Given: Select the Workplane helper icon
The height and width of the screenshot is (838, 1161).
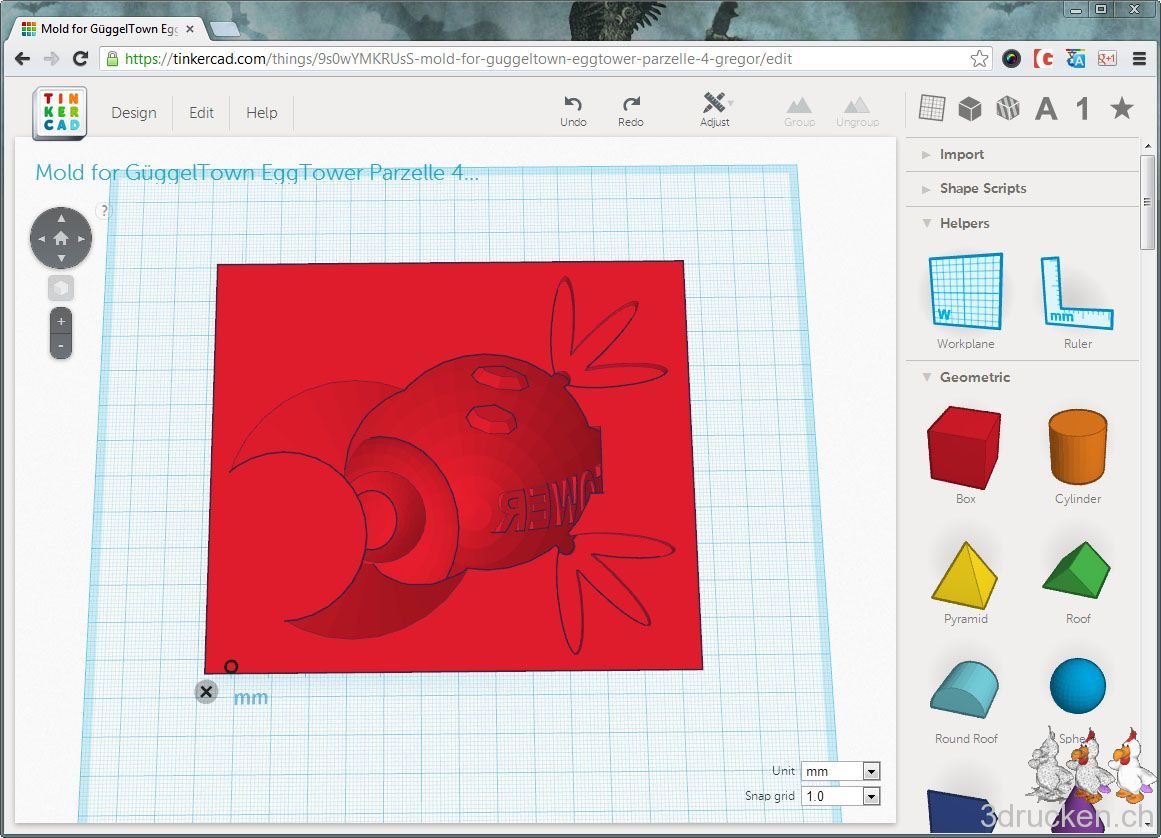Looking at the screenshot, I should 966,291.
